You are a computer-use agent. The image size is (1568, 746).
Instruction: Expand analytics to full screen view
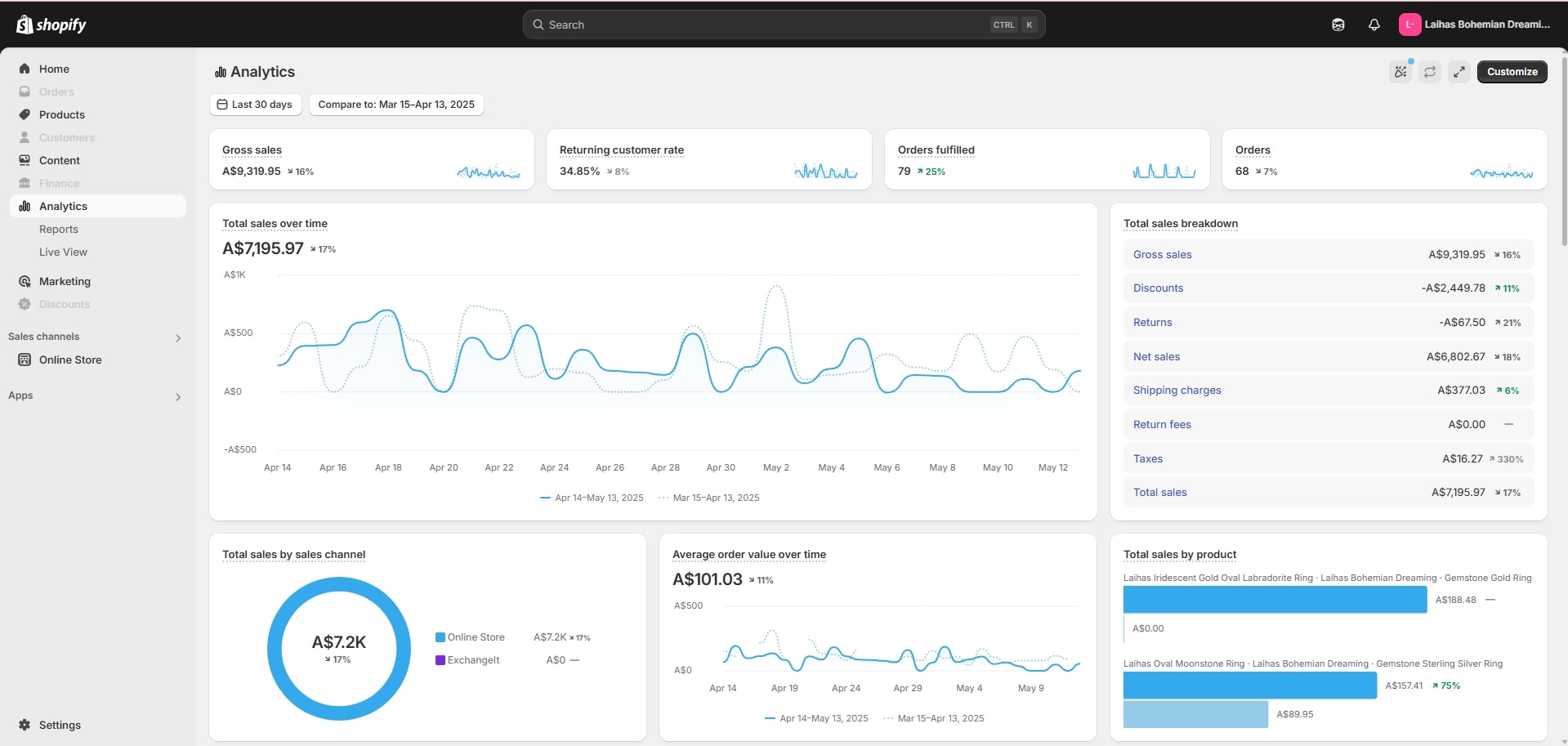pyautogui.click(x=1459, y=72)
